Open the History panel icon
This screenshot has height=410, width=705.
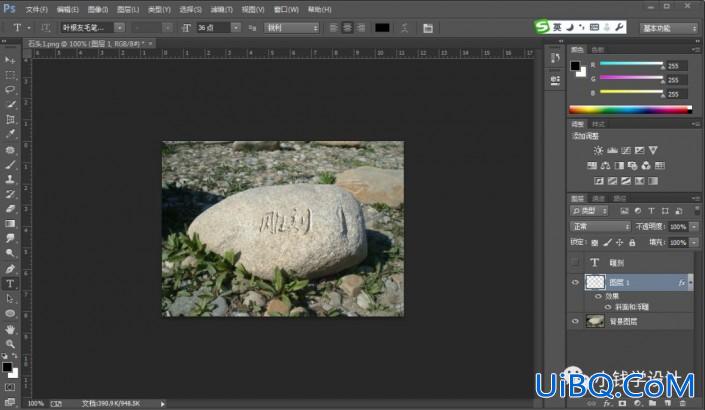(555, 58)
